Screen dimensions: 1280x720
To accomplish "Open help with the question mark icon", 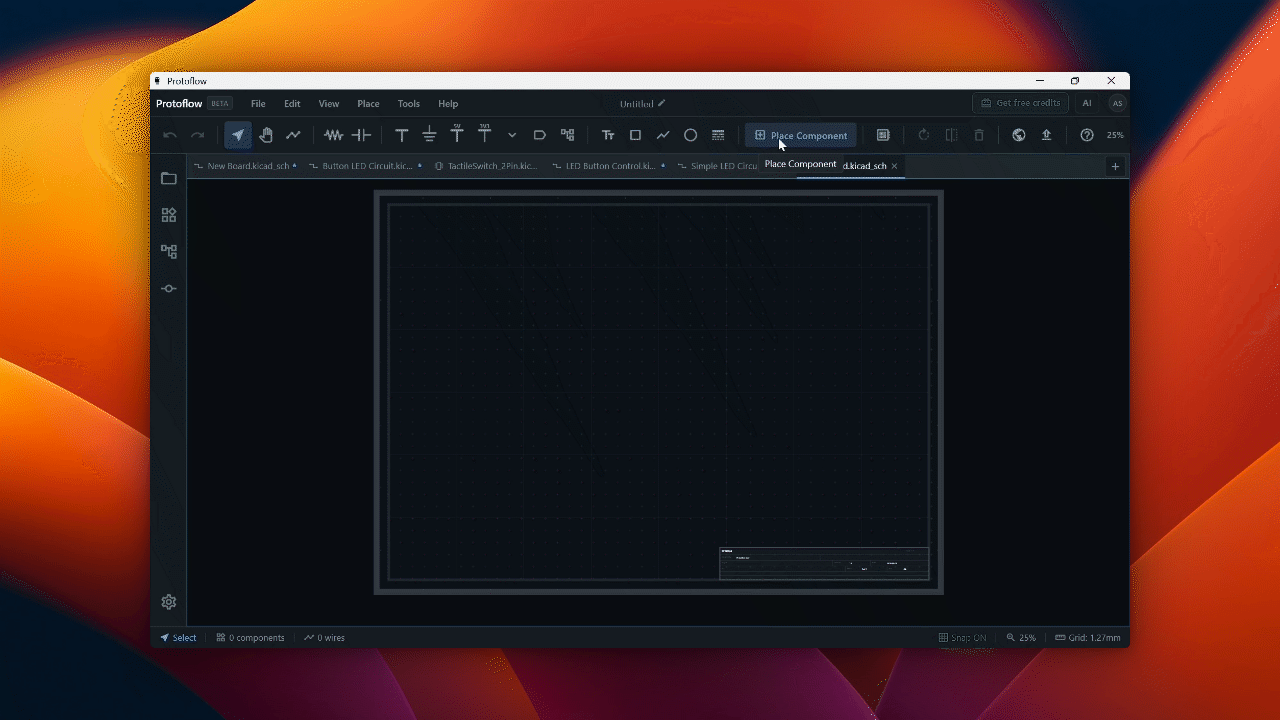I will pyautogui.click(x=1087, y=135).
